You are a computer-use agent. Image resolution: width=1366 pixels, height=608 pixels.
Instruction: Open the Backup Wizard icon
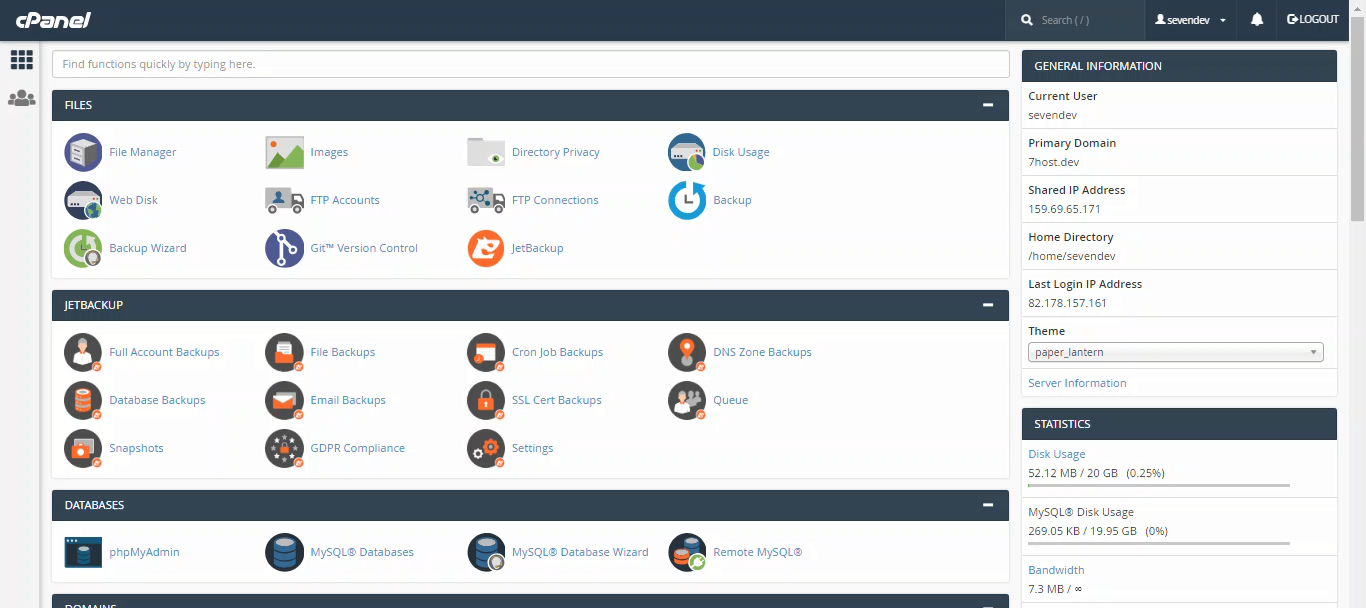tap(84, 248)
